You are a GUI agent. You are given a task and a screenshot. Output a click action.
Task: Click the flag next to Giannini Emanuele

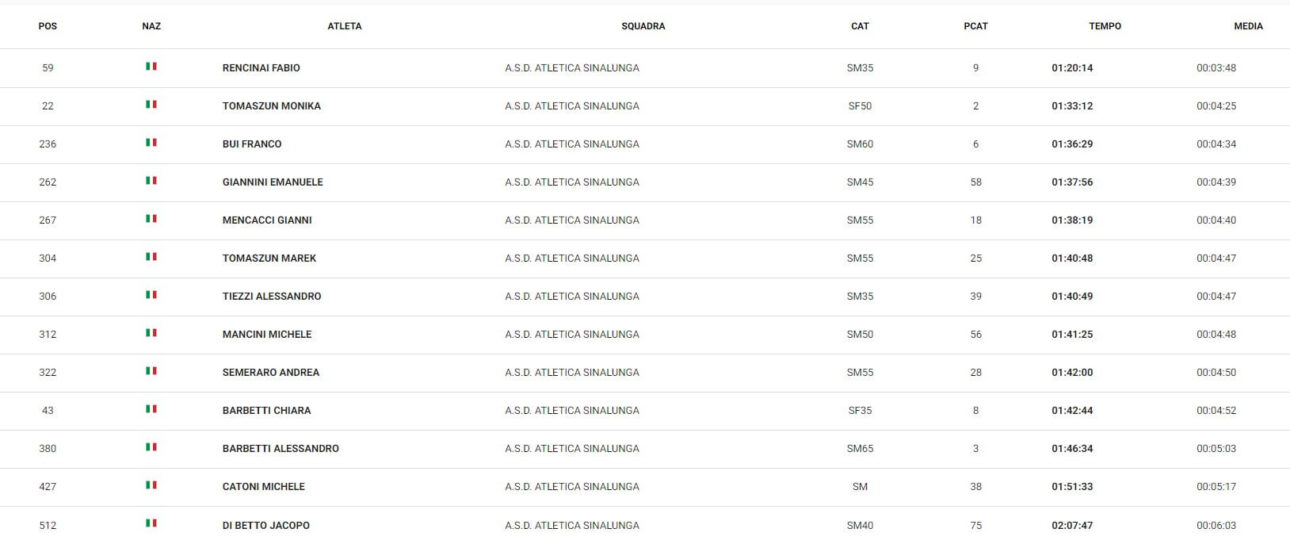point(151,181)
